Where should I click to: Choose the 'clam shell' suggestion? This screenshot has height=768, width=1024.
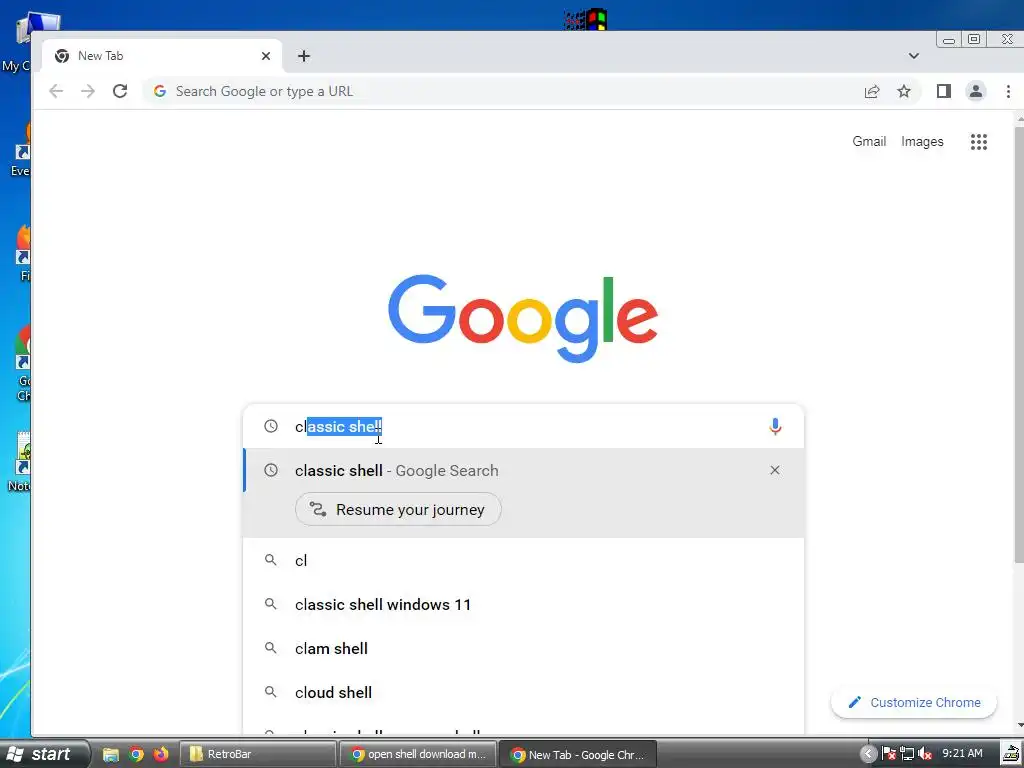click(523, 648)
